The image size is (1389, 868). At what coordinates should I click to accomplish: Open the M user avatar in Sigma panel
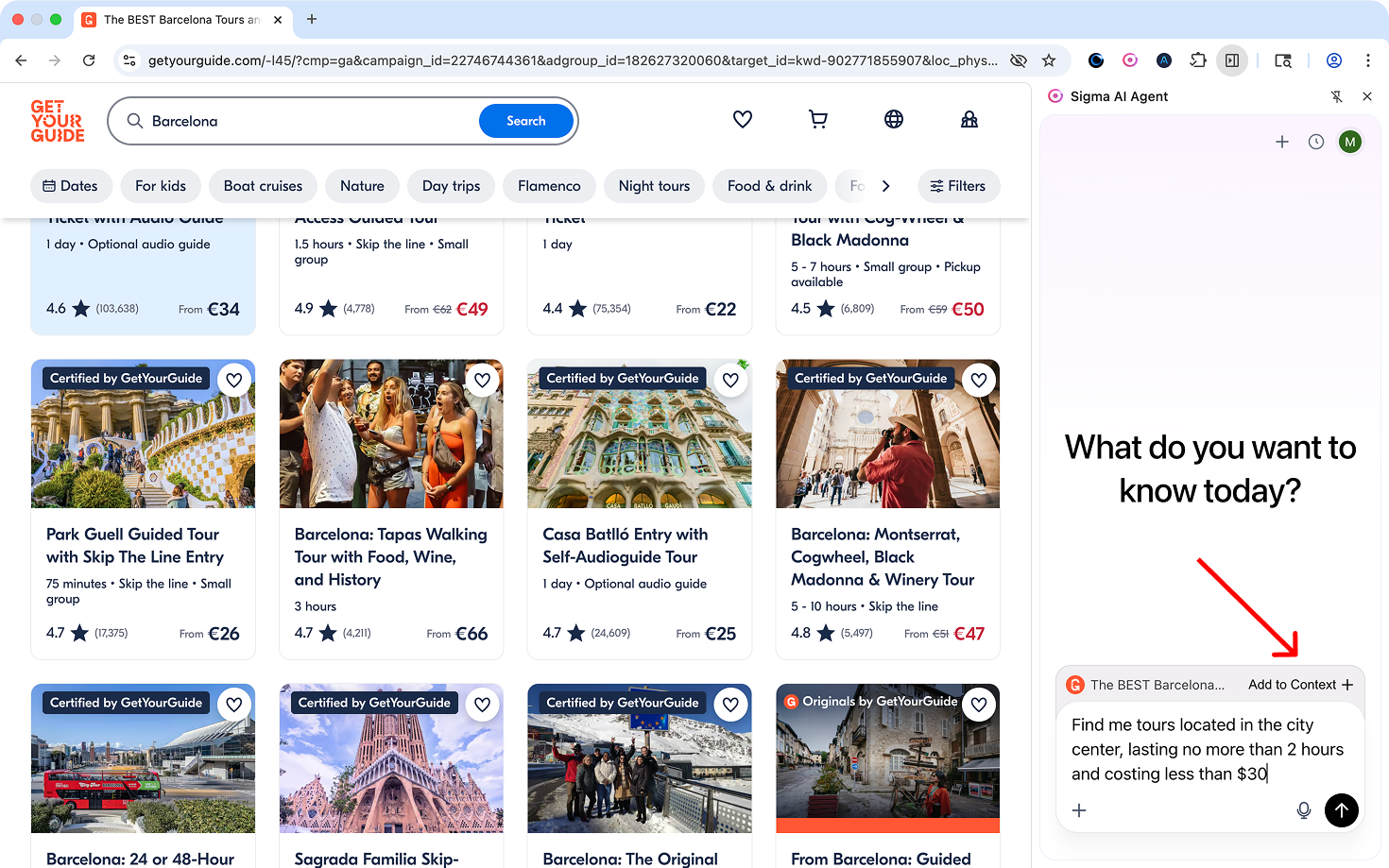point(1350,142)
